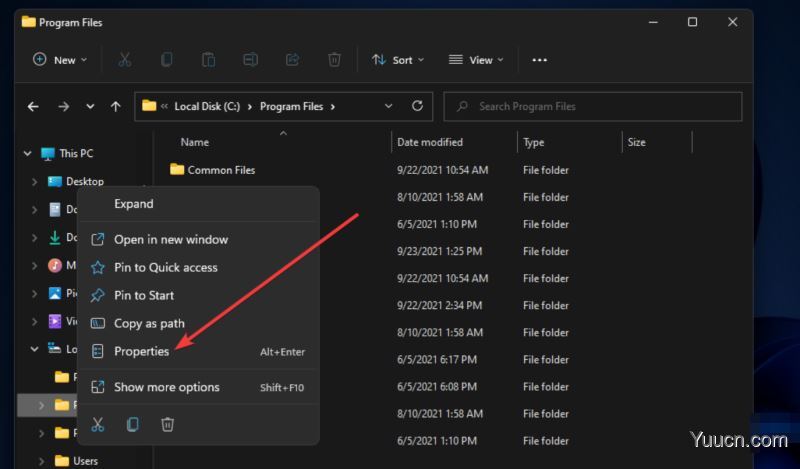Open the View dropdown
Image resolution: width=800 pixels, height=469 pixels.
click(x=476, y=60)
